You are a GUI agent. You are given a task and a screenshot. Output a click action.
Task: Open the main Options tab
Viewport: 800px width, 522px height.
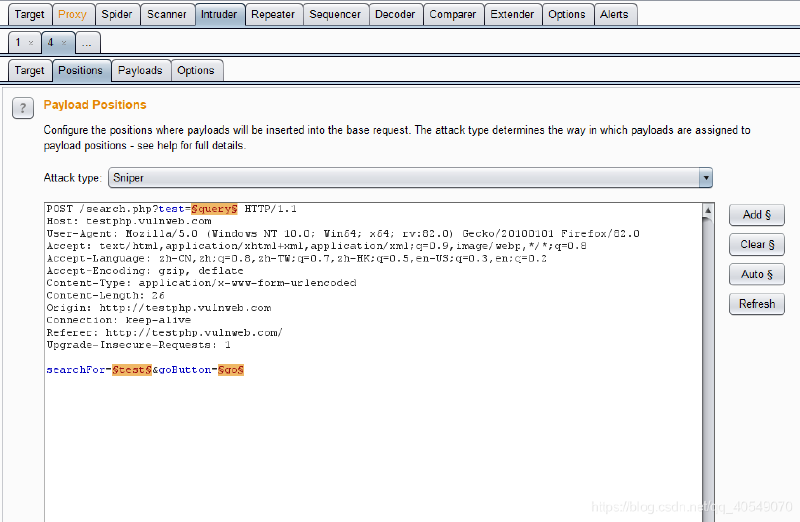[567, 14]
